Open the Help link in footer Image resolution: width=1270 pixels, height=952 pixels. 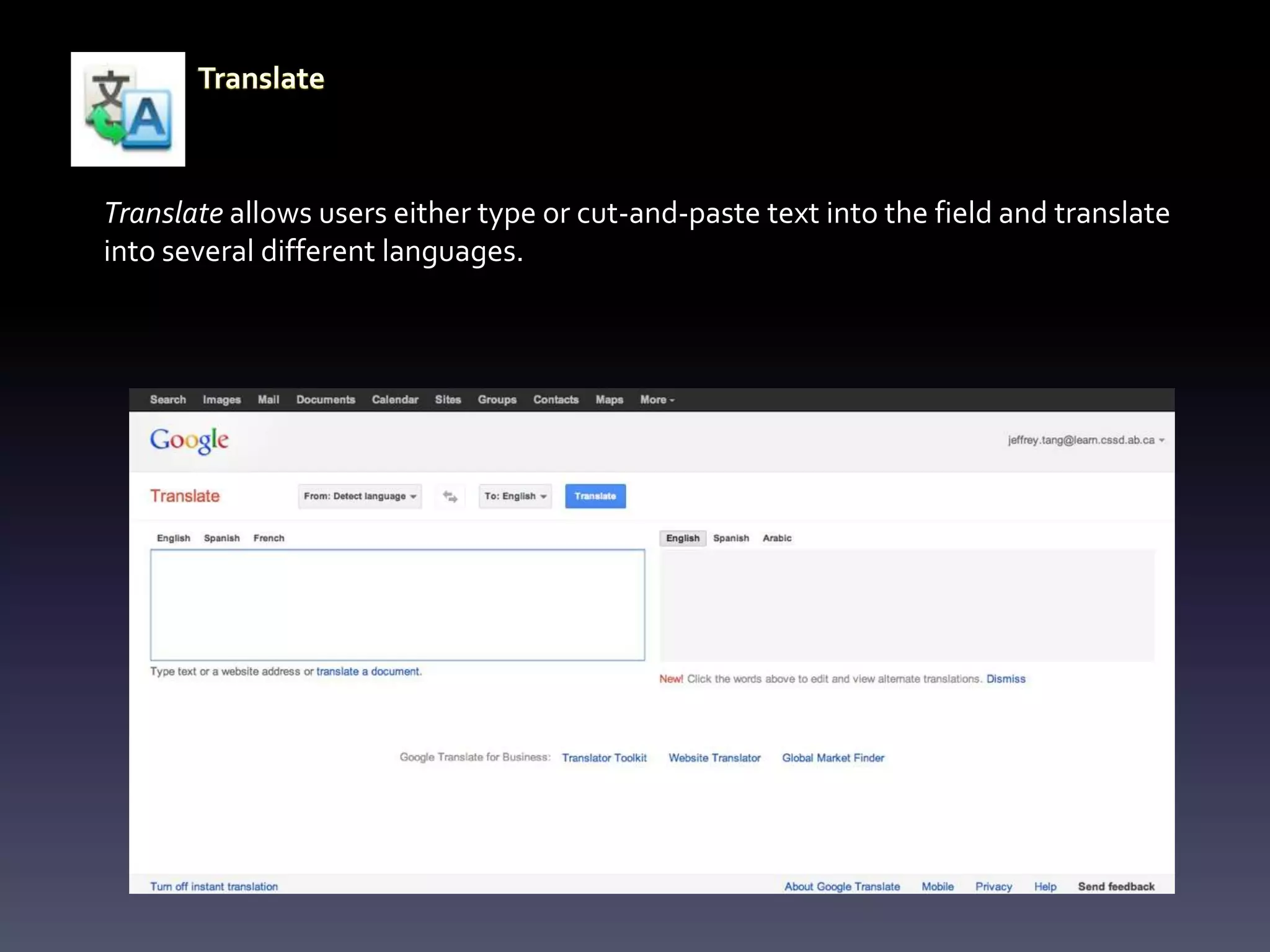point(1045,886)
